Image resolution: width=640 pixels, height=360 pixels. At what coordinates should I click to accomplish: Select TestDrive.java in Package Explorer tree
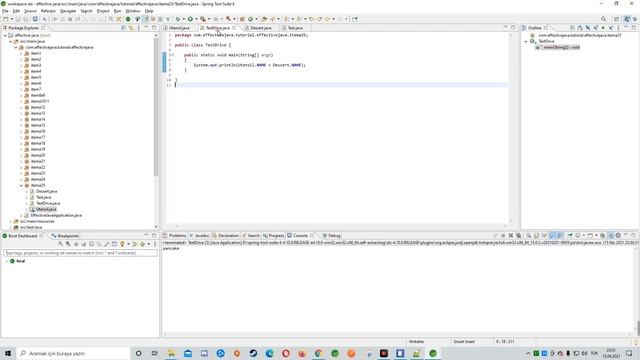[48, 203]
